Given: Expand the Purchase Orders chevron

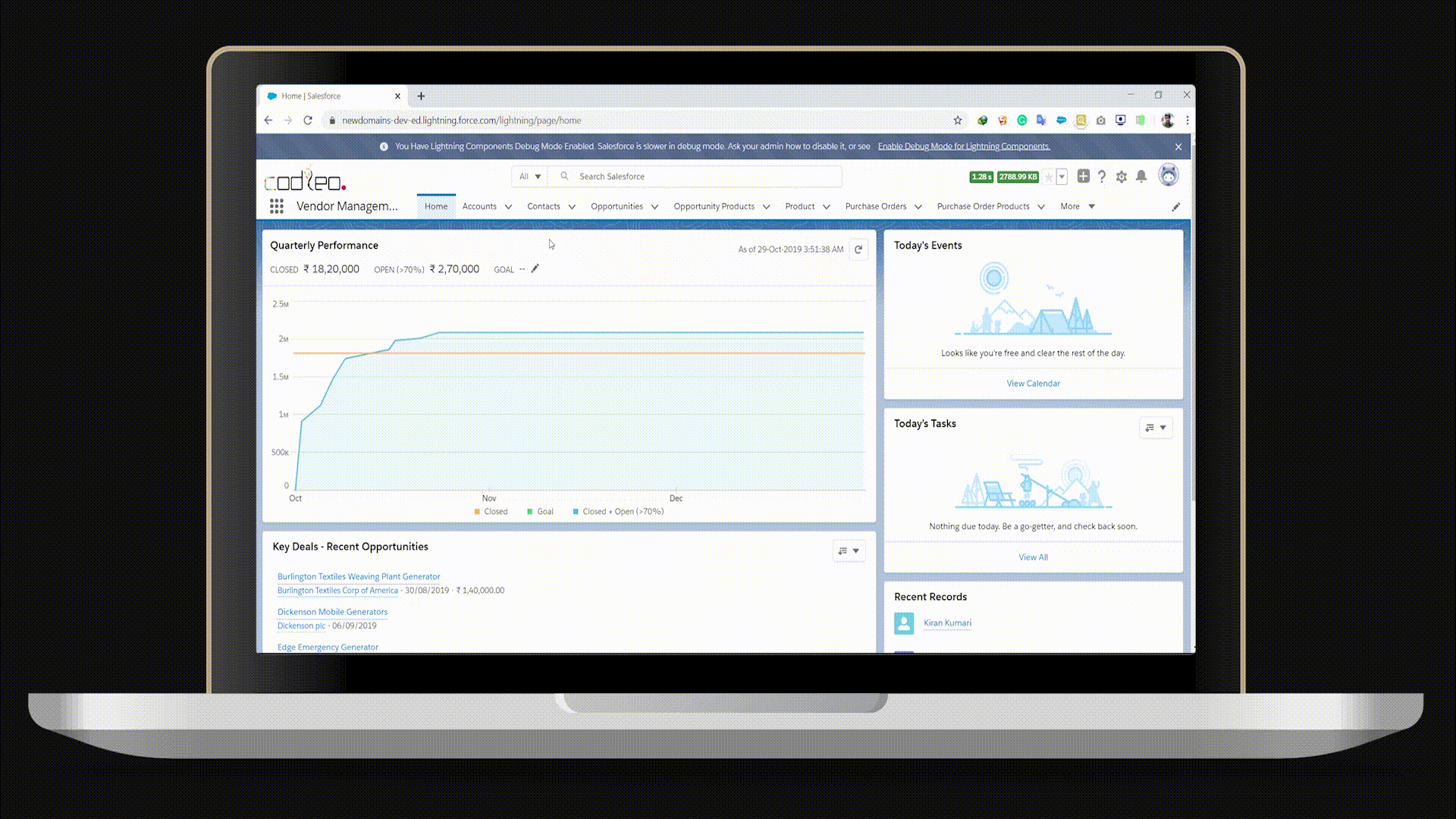Looking at the screenshot, I should tap(918, 207).
